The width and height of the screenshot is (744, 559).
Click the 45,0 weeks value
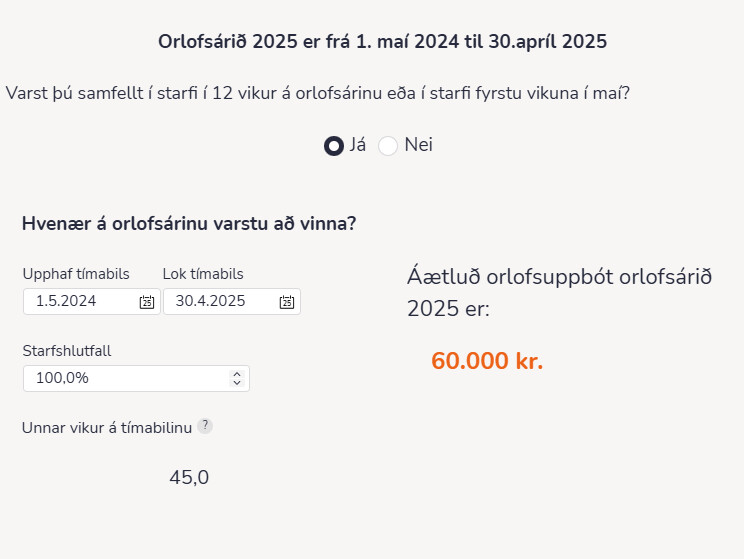189,478
